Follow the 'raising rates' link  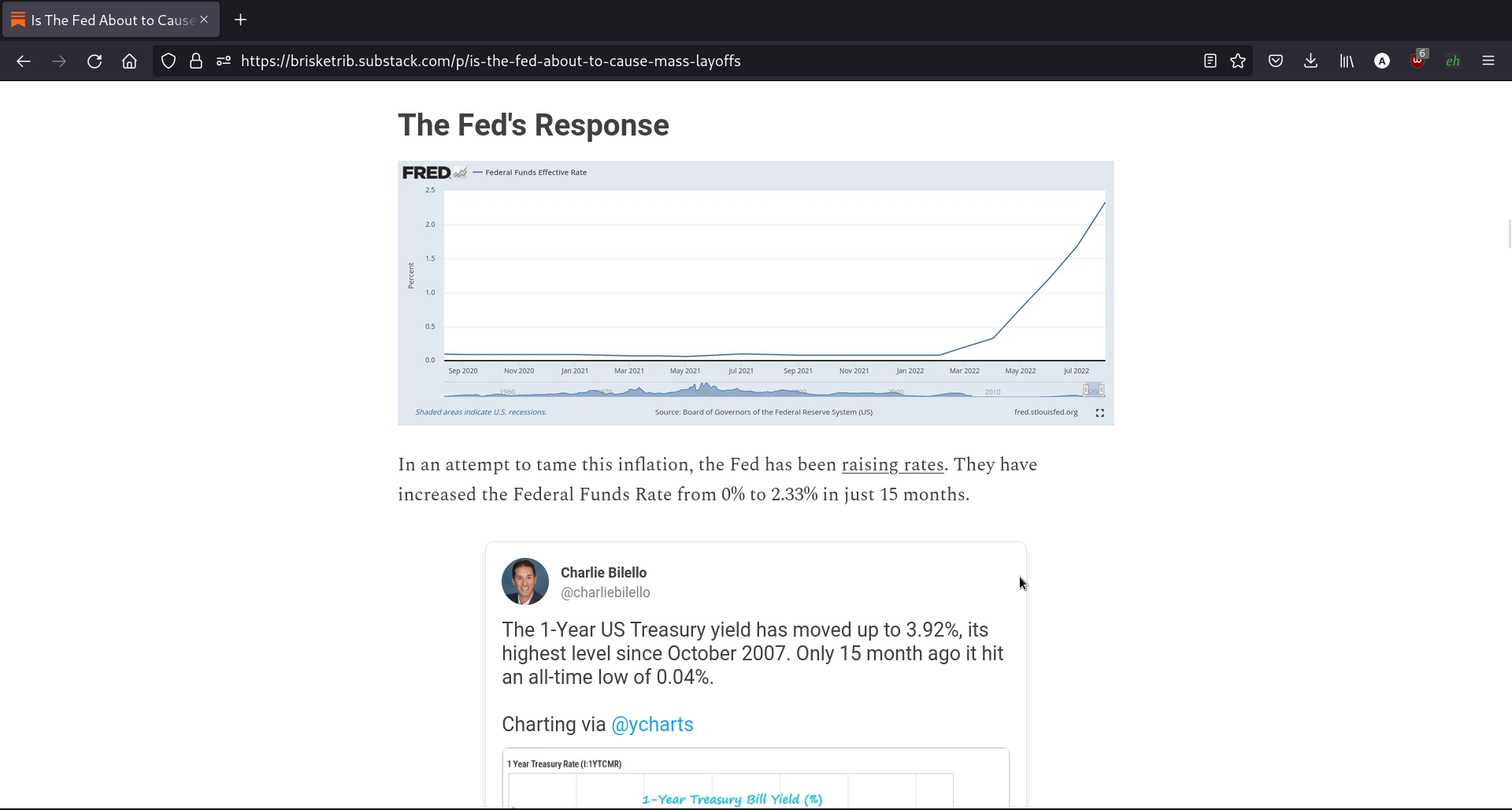pyautogui.click(x=892, y=465)
